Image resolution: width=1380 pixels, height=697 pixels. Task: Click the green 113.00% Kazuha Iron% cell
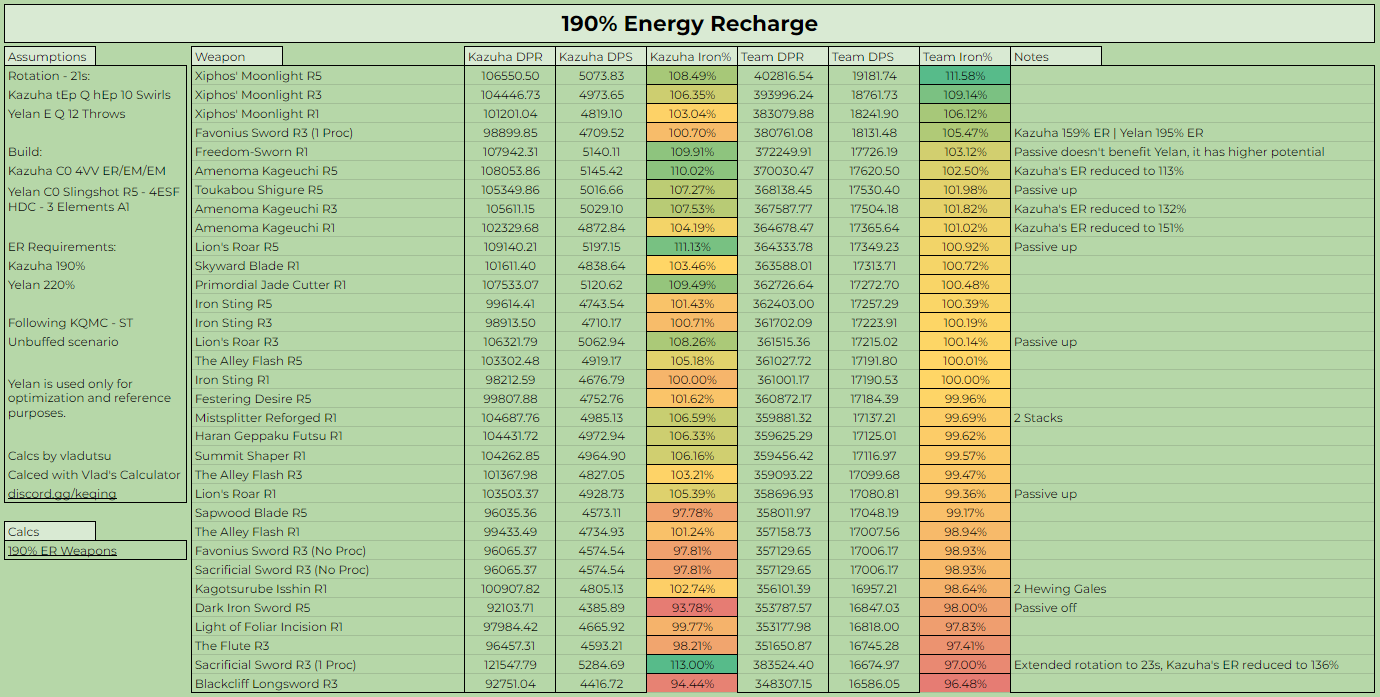point(691,665)
